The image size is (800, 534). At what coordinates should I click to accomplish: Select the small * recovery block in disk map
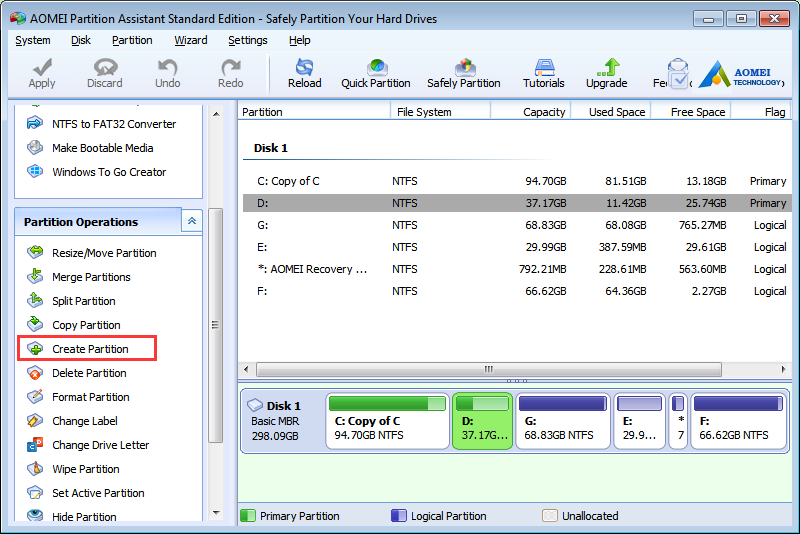coord(678,421)
